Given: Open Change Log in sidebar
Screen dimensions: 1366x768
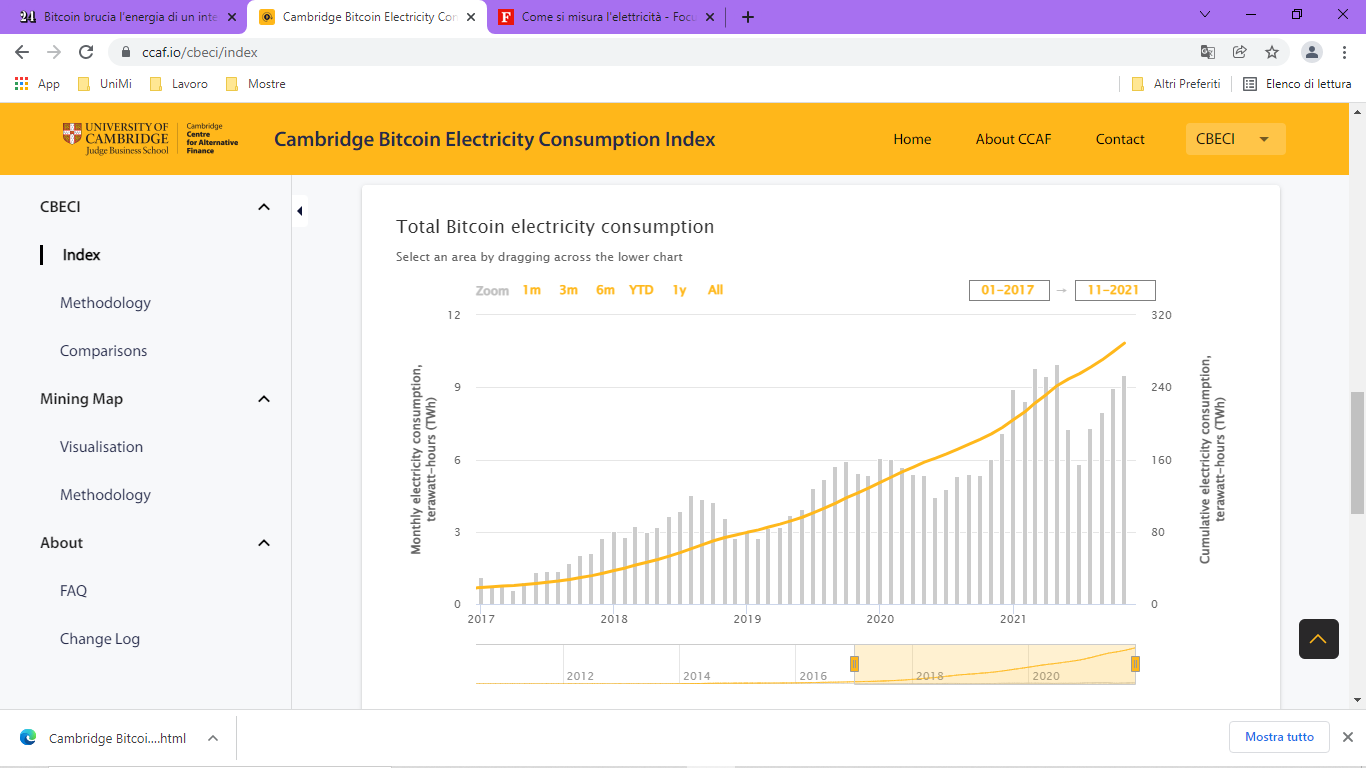Looking at the screenshot, I should point(99,639).
